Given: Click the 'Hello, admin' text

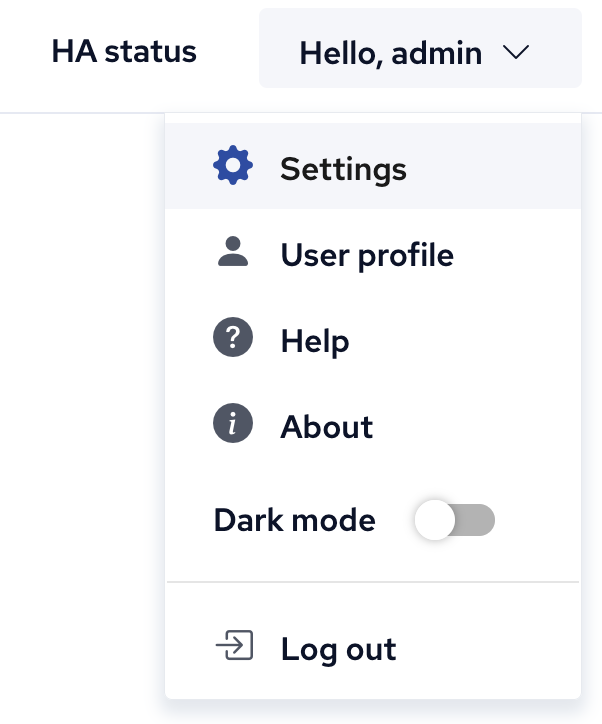Looking at the screenshot, I should tap(391, 53).
